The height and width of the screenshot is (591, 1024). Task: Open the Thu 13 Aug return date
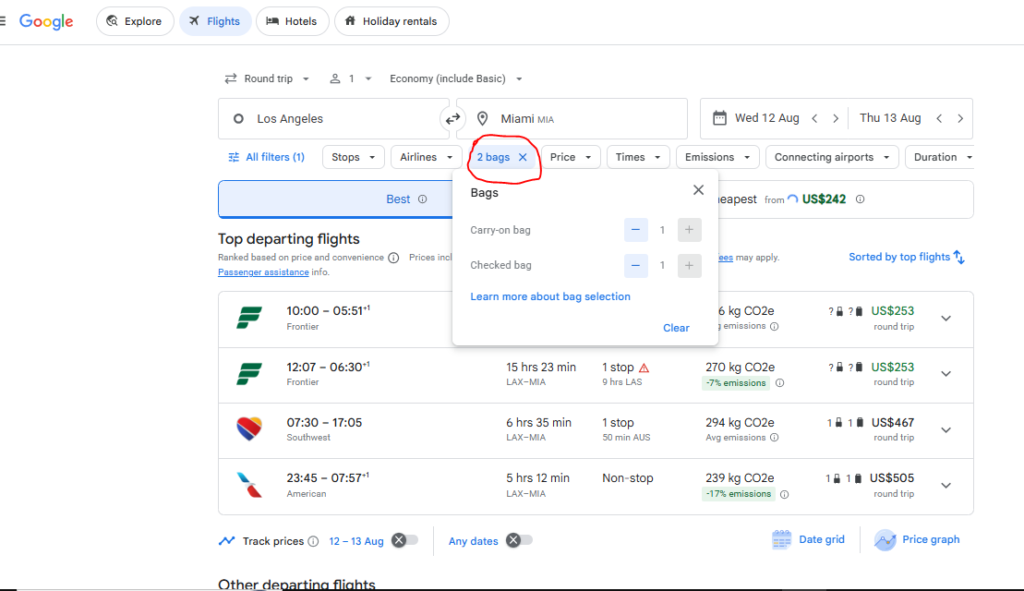[x=889, y=118]
